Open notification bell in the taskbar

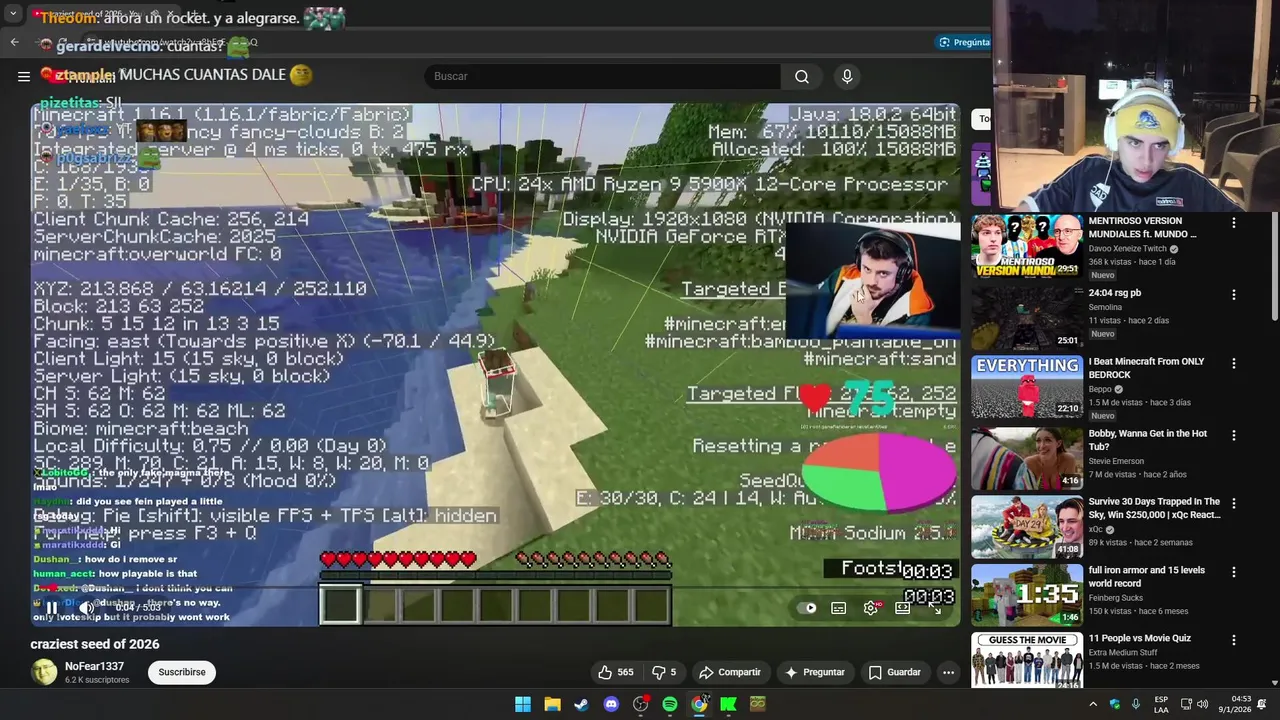point(1262,704)
